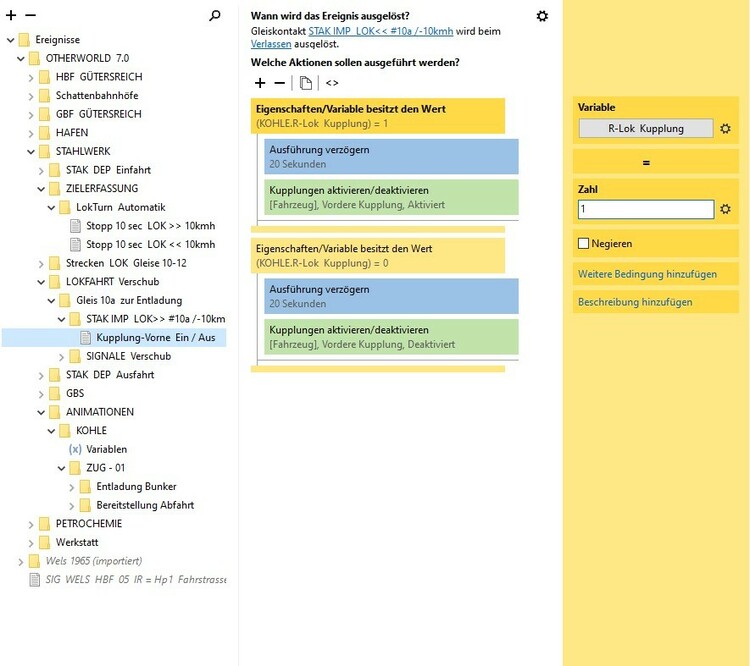
Task: Select Kupplung-Vorne Ein / Aus event
Action: [x=155, y=337]
